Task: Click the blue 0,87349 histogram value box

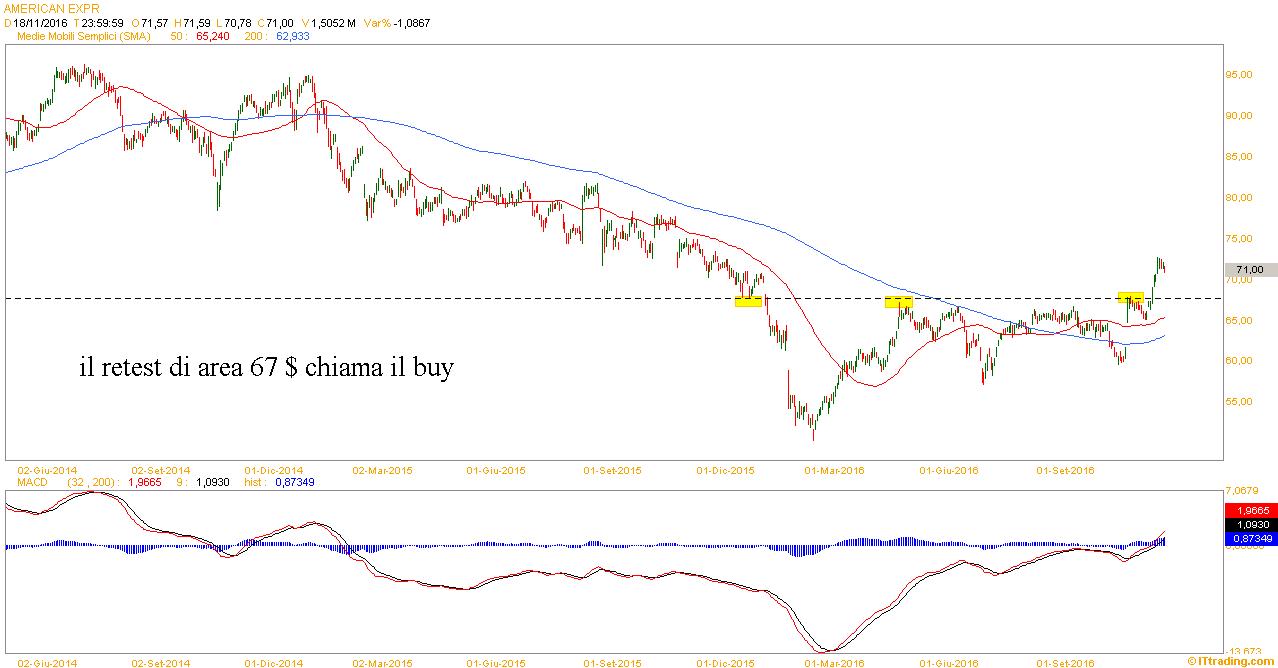Action: (1250, 539)
